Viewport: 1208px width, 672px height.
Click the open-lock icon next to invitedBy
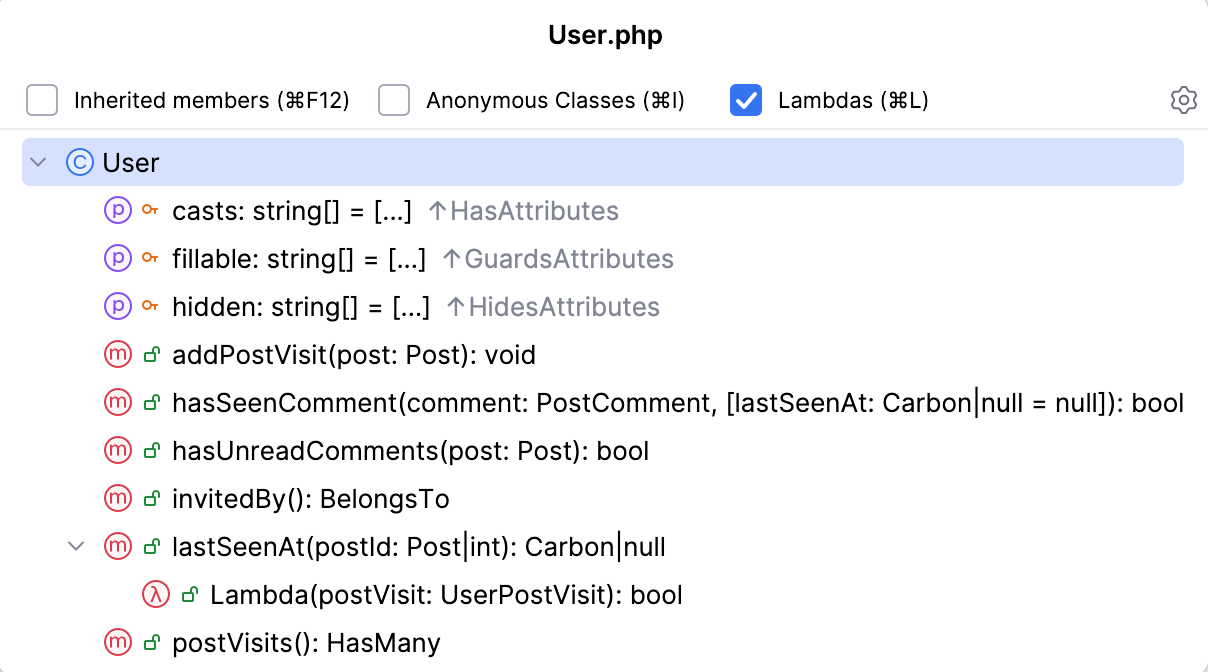pos(149,499)
